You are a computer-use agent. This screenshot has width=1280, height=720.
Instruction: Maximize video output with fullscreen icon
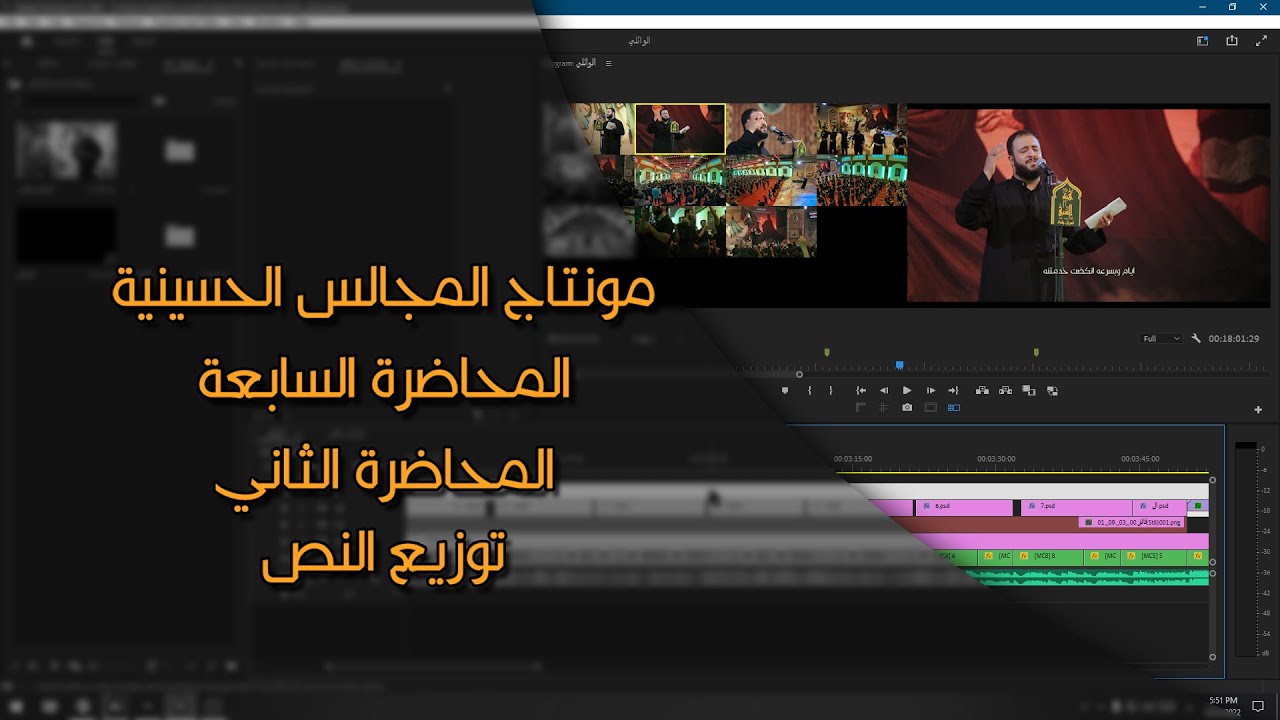(1261, 41)
